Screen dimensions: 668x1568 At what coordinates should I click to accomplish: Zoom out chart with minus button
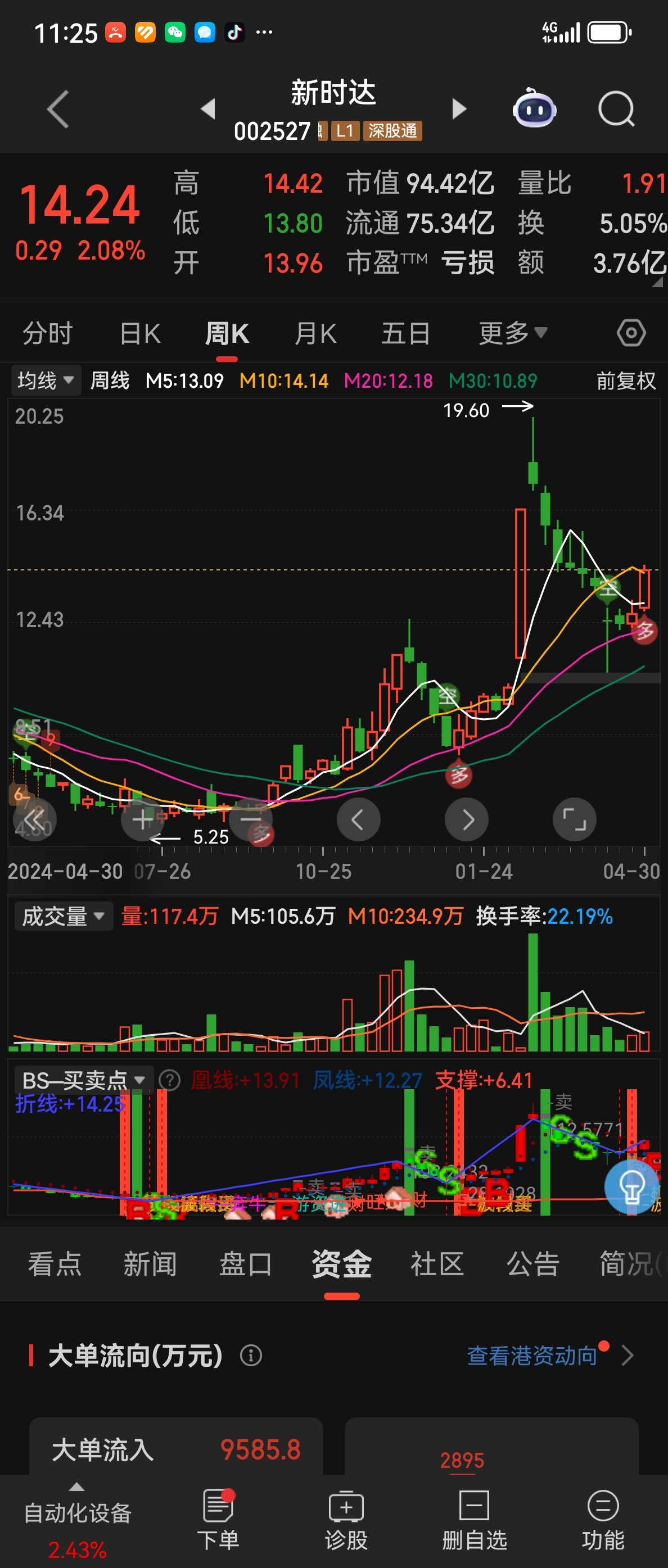pyautogui.click(x=250, y=819)
